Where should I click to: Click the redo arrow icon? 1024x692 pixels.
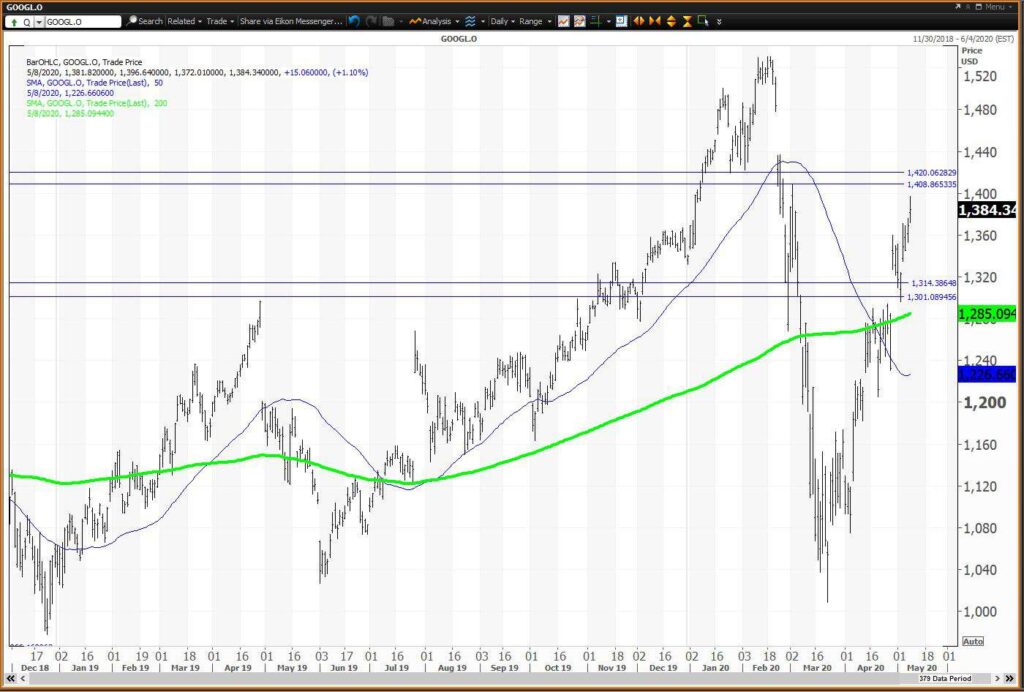coord(371,21)
